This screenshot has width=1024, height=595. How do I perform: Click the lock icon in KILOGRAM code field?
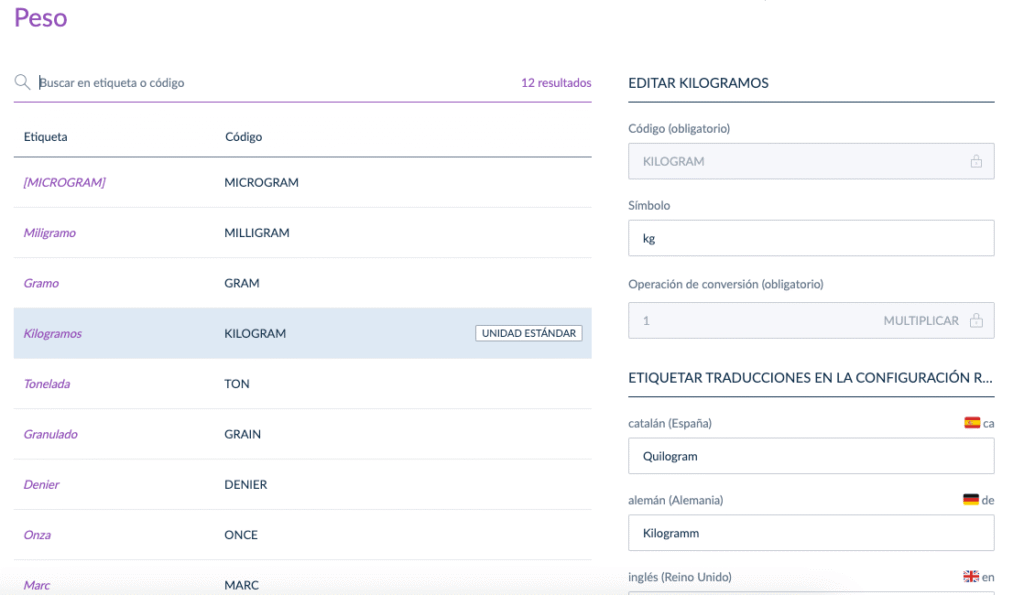976,161
